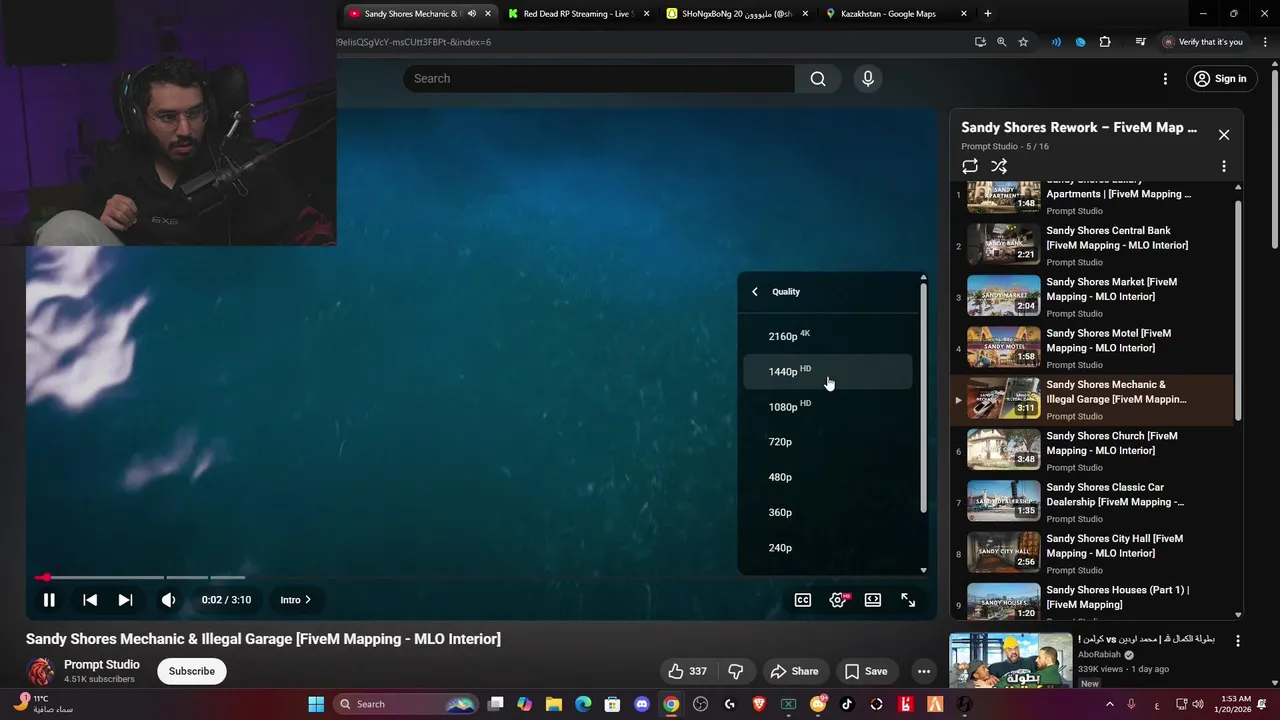Click Verify that it's you profile
The image size is (1280, 720).
1203,42
